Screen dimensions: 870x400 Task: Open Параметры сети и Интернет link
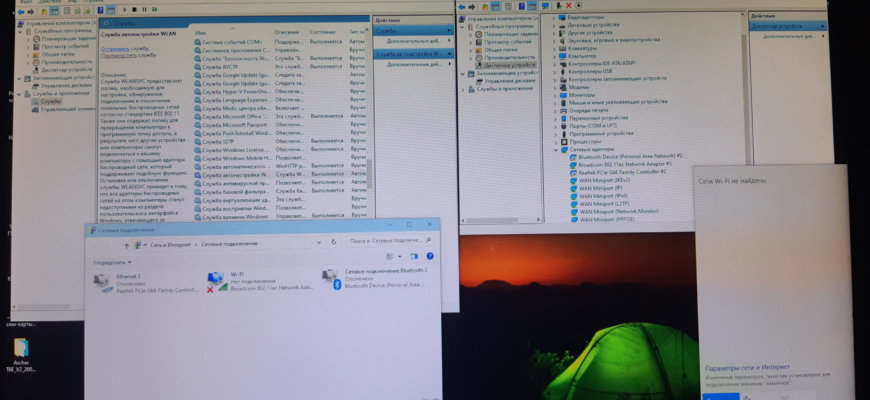point(747,368)
